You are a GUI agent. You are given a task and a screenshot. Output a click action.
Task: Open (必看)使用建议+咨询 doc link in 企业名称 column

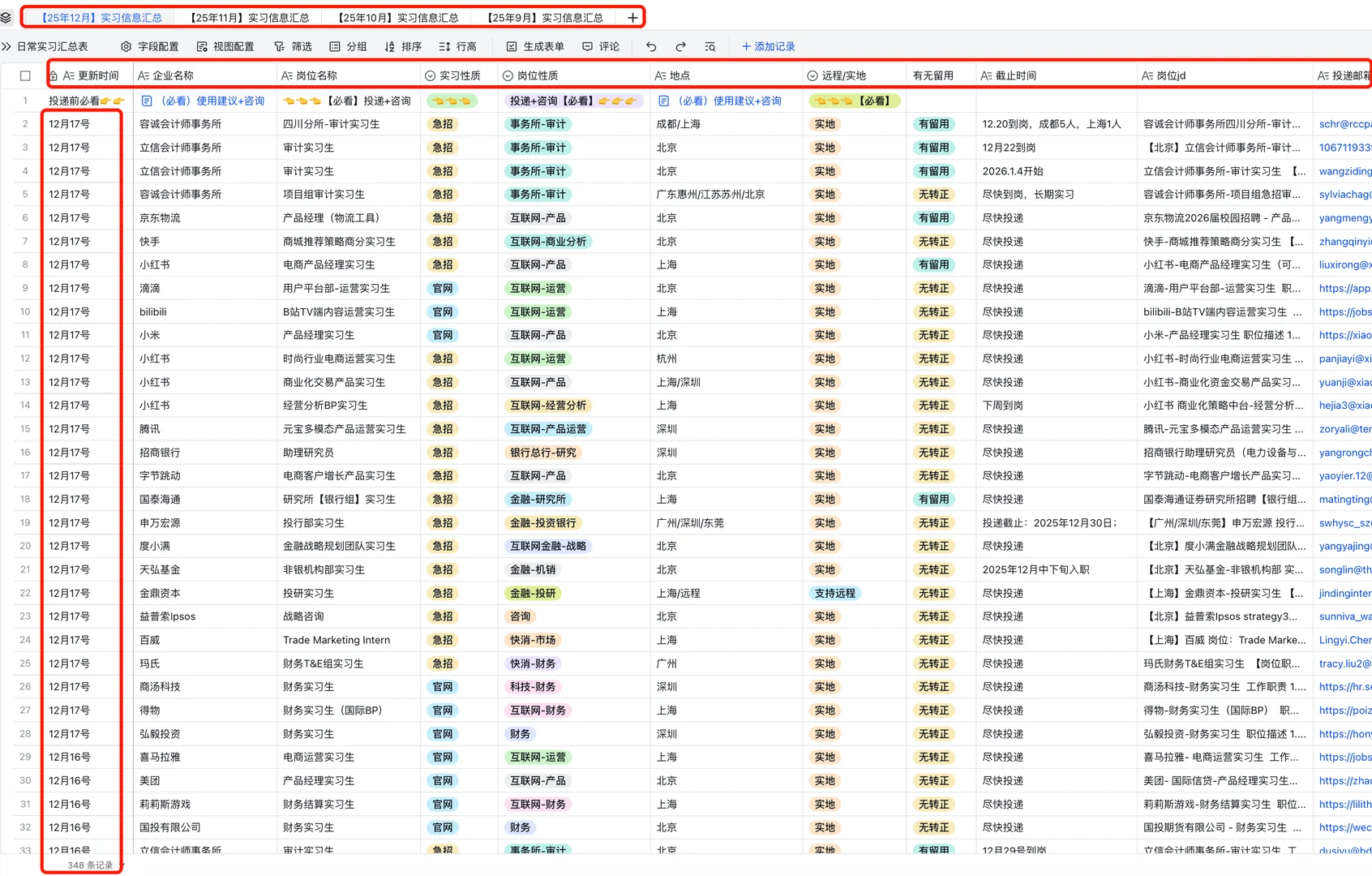tap(203, 101)
